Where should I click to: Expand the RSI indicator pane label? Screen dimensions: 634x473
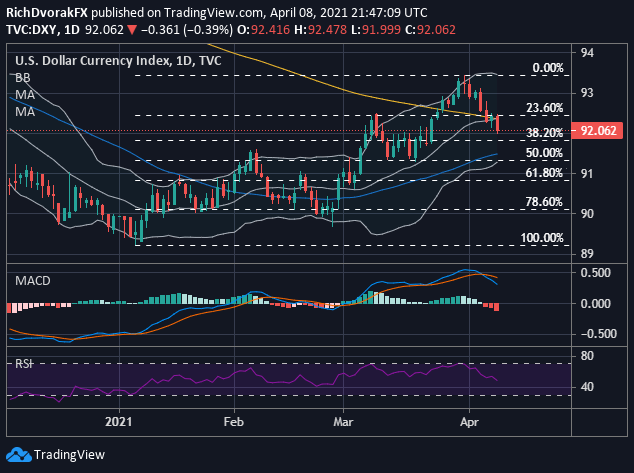click(23, 364)
